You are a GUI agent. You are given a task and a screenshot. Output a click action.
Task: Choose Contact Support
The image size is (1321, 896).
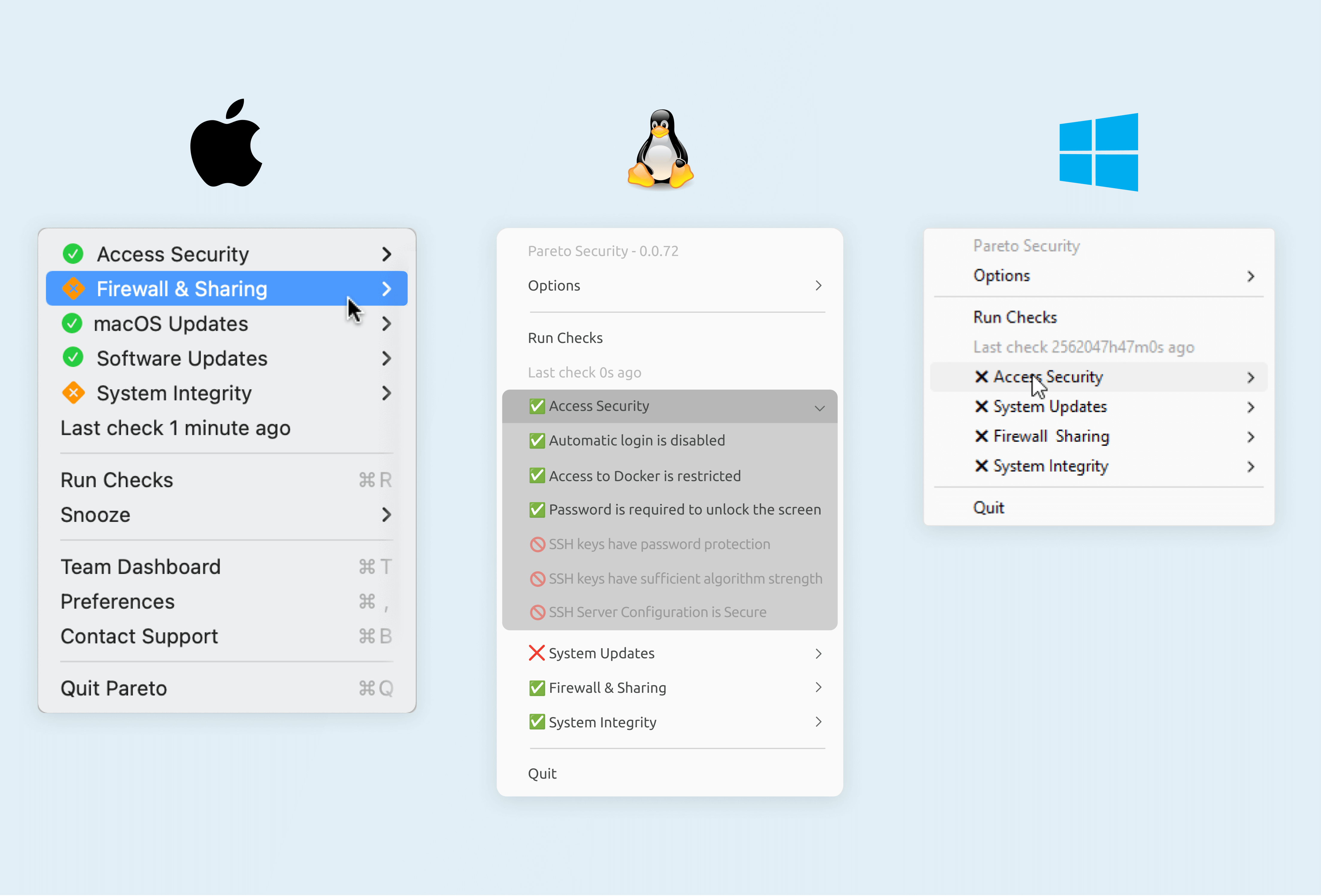click(x=227, y=636)
